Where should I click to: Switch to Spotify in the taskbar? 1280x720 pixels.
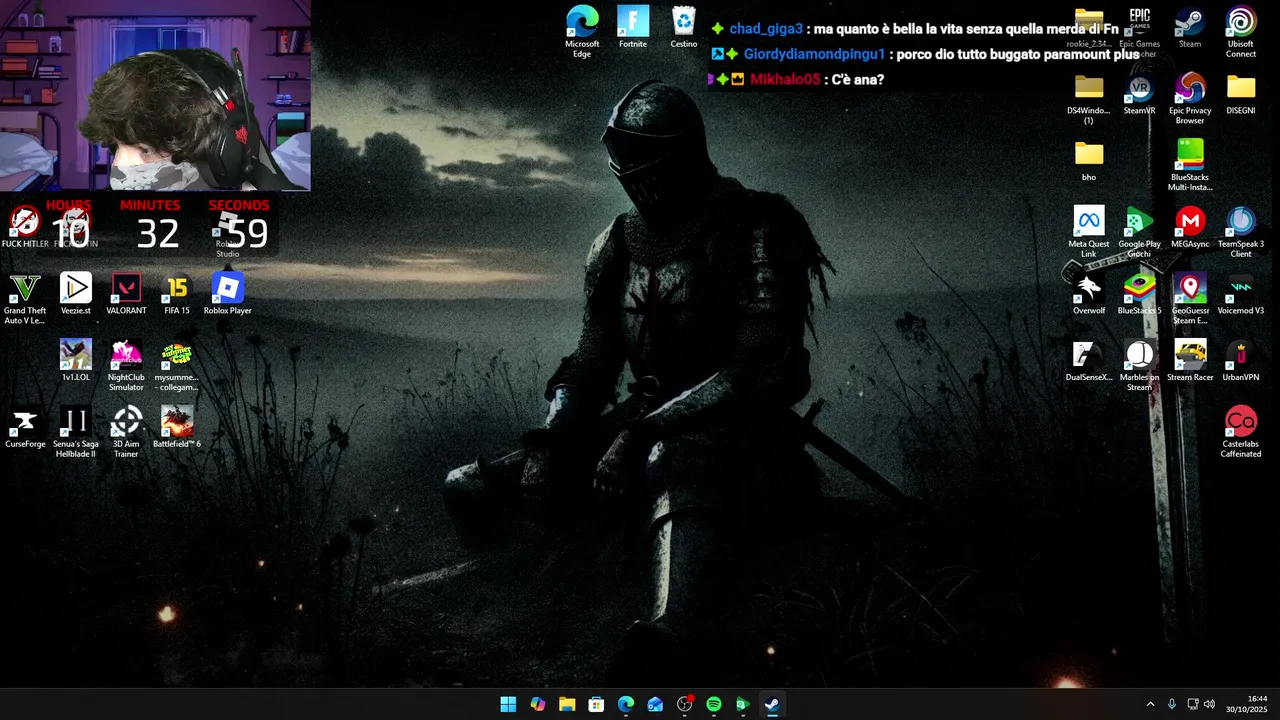coord(714,704)
